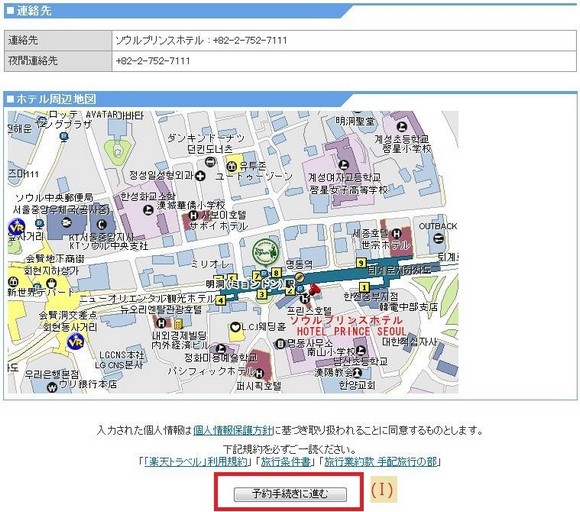580x512 pixels.
Task: Click the 明洞聖堂 map label
Action: click(355, 121)
